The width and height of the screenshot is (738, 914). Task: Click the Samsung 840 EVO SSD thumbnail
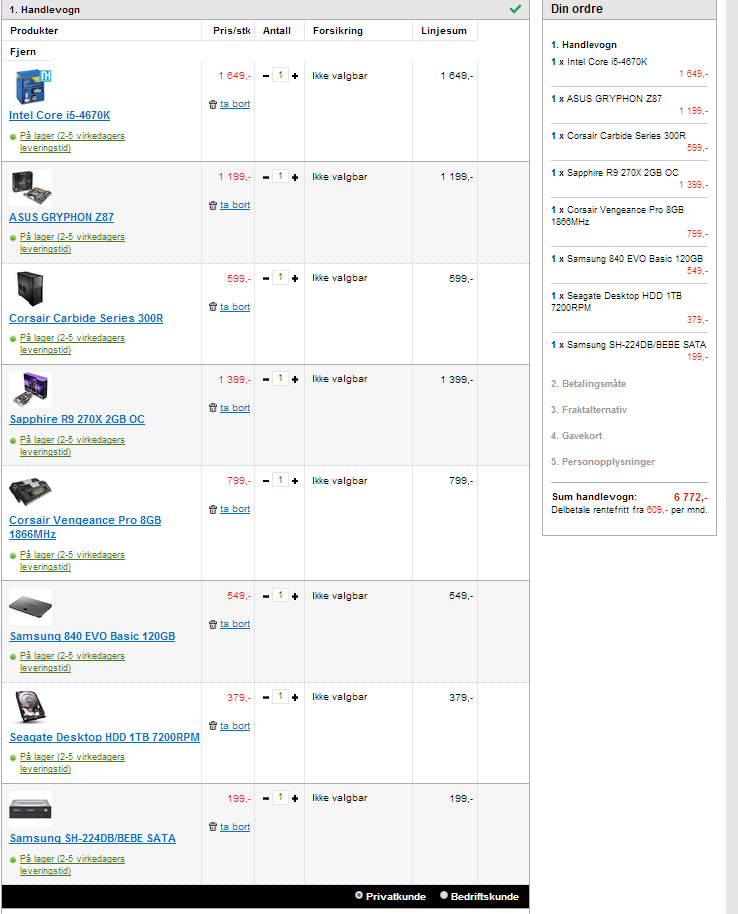point(30,607)
